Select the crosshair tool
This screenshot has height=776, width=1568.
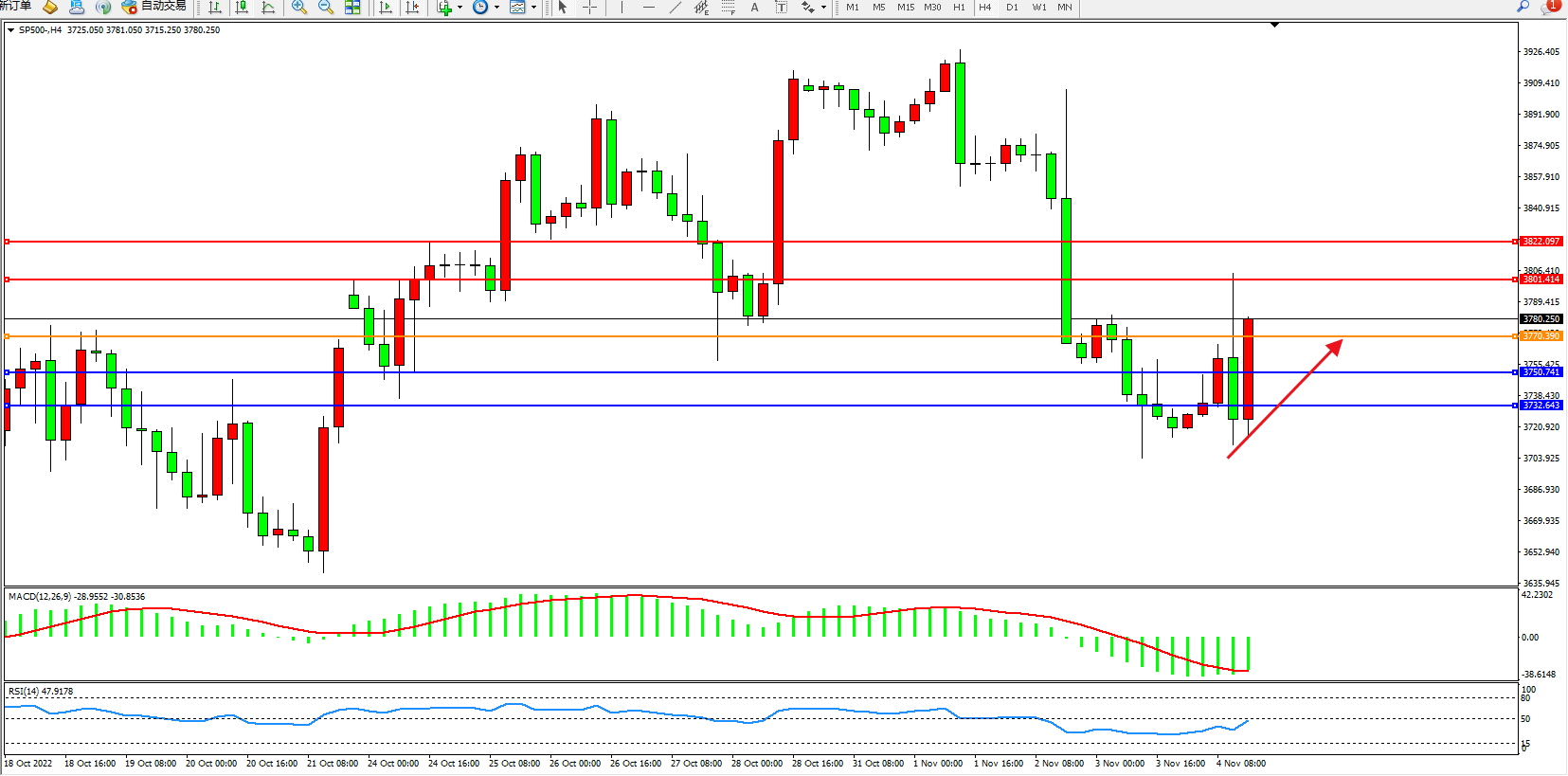pyautogui.click(x=589, y=8)
